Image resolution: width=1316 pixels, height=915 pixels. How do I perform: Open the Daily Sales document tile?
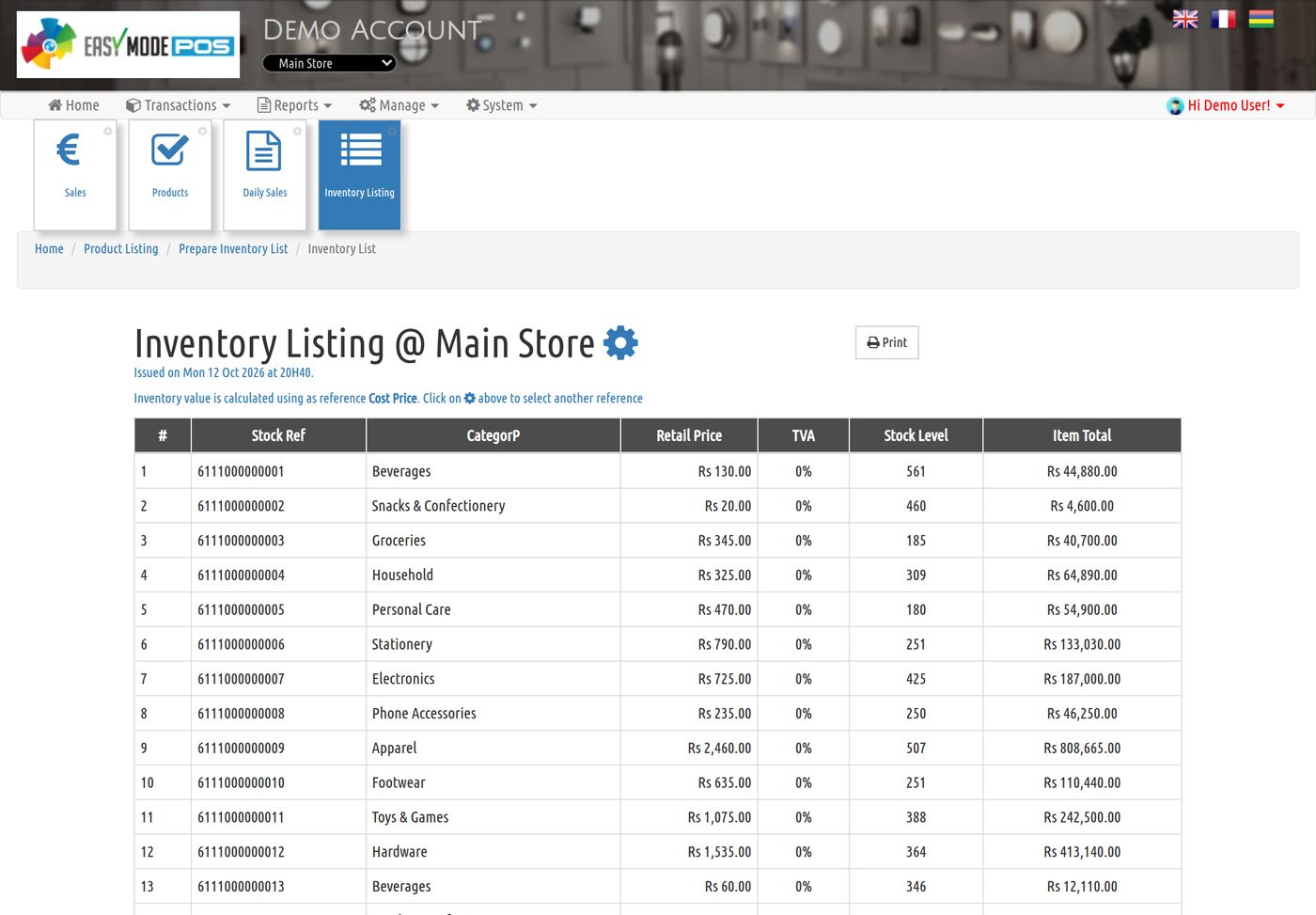point(265,175)
